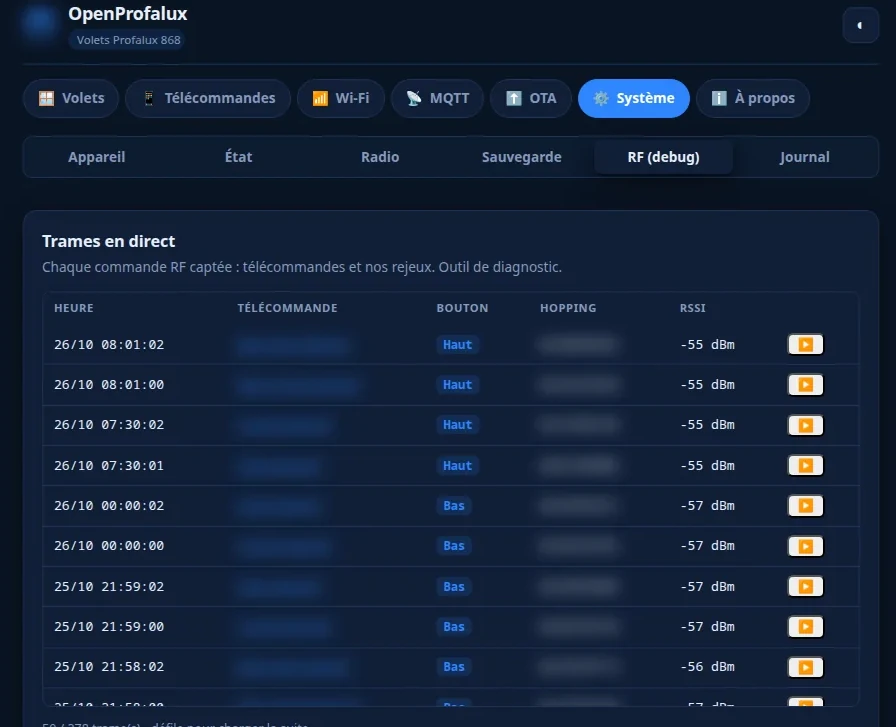The height and width of the screenshot is (727, 896).
Task: Open the Télécommandes section
Action: coord(208,98)
